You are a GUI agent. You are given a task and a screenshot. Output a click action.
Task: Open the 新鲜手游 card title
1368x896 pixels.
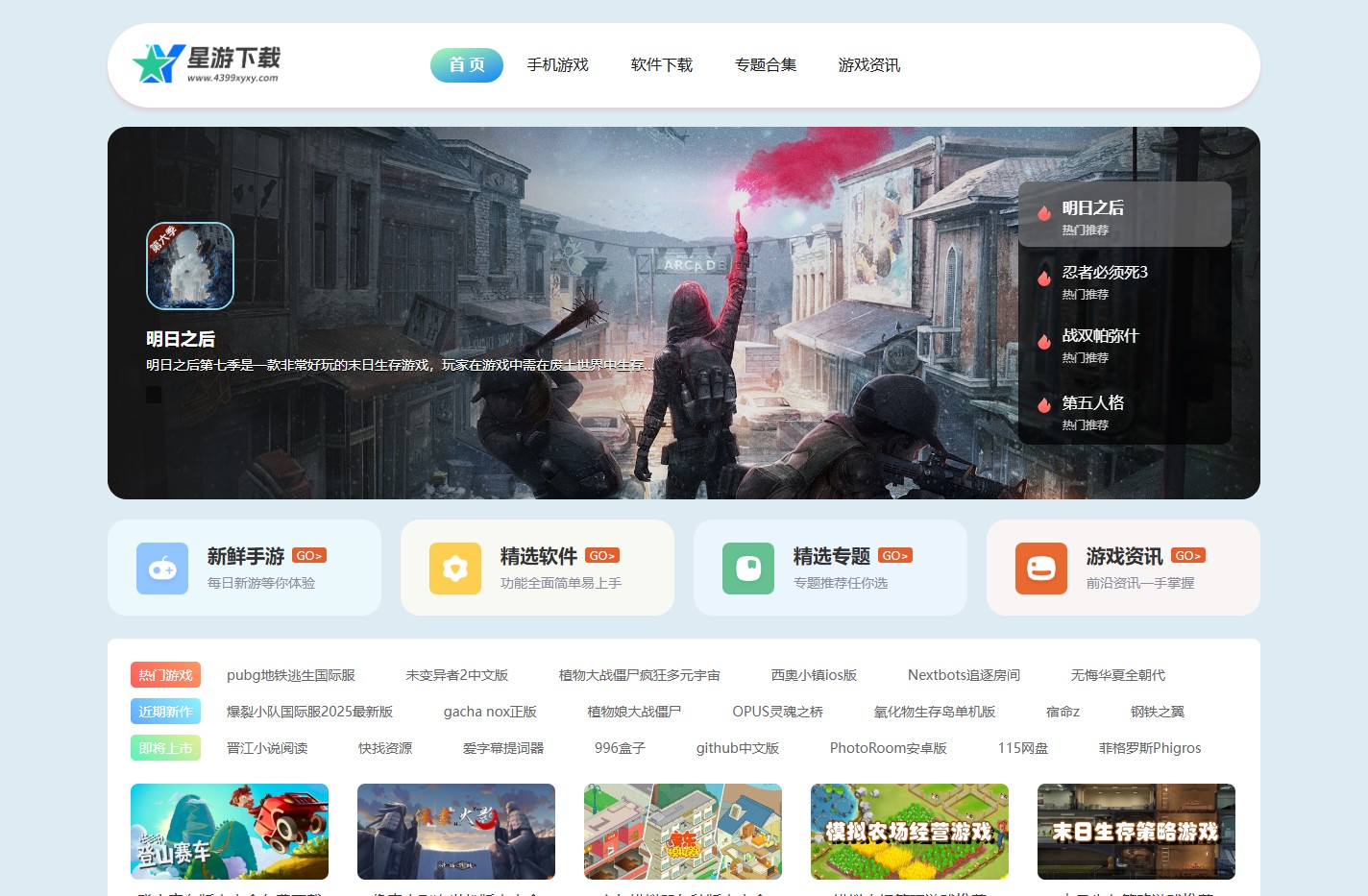tap(246, 556)
